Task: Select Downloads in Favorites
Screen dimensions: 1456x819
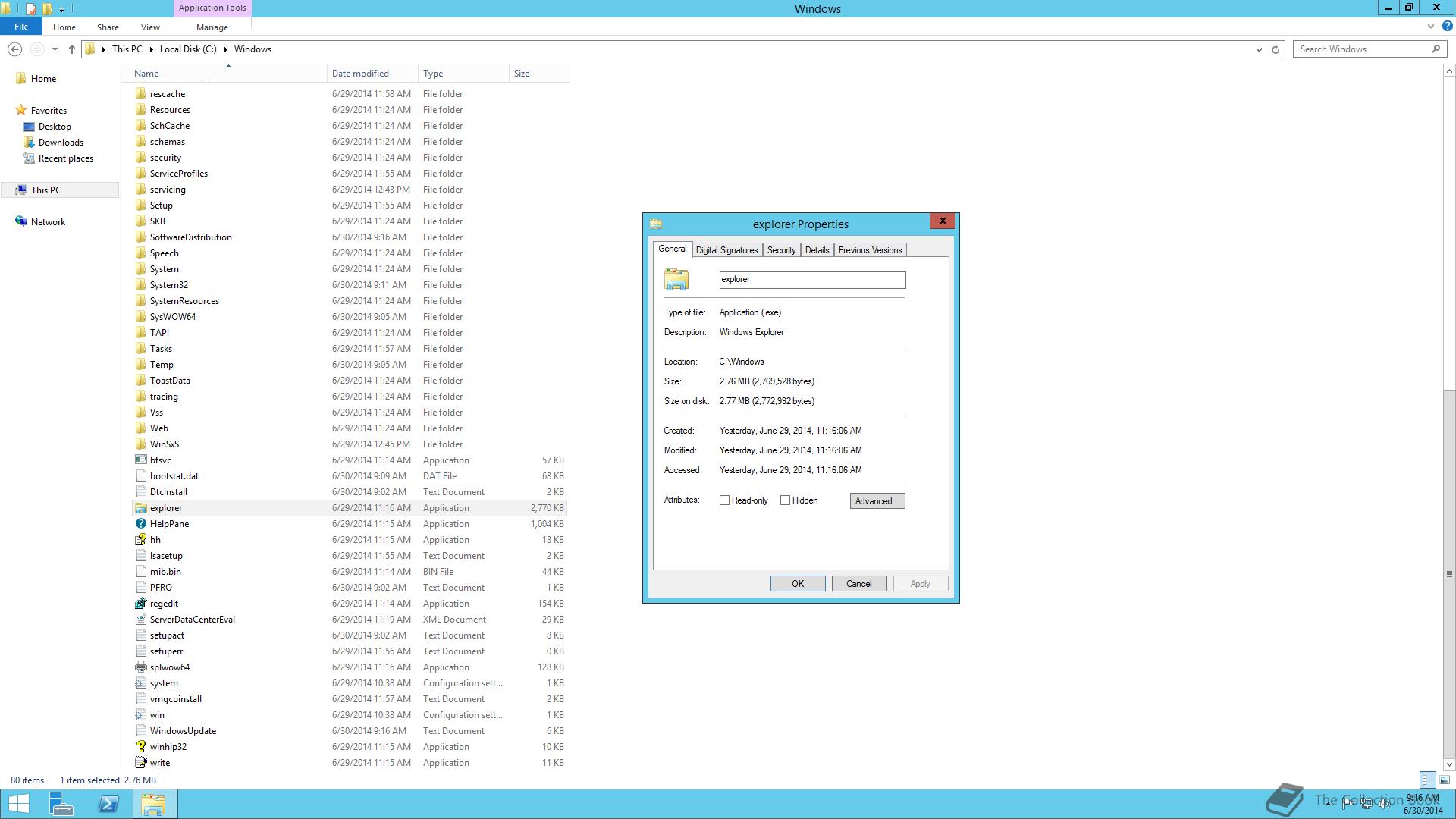Action: pos(61,143)
